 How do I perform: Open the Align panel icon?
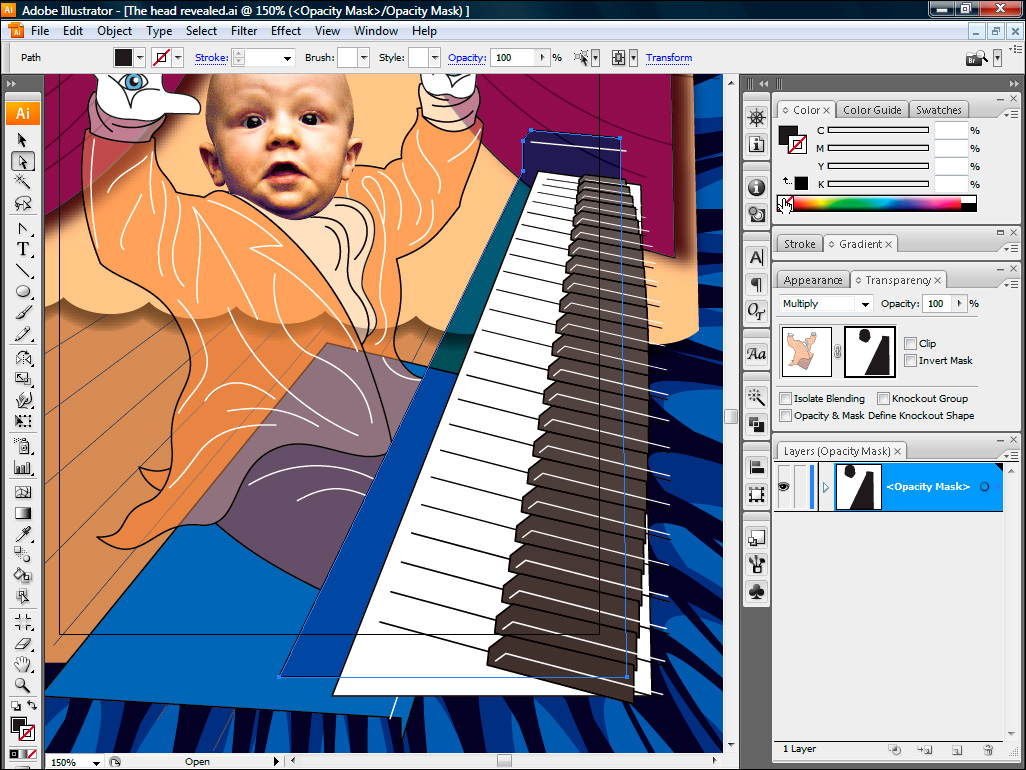(x=757, y=468)
